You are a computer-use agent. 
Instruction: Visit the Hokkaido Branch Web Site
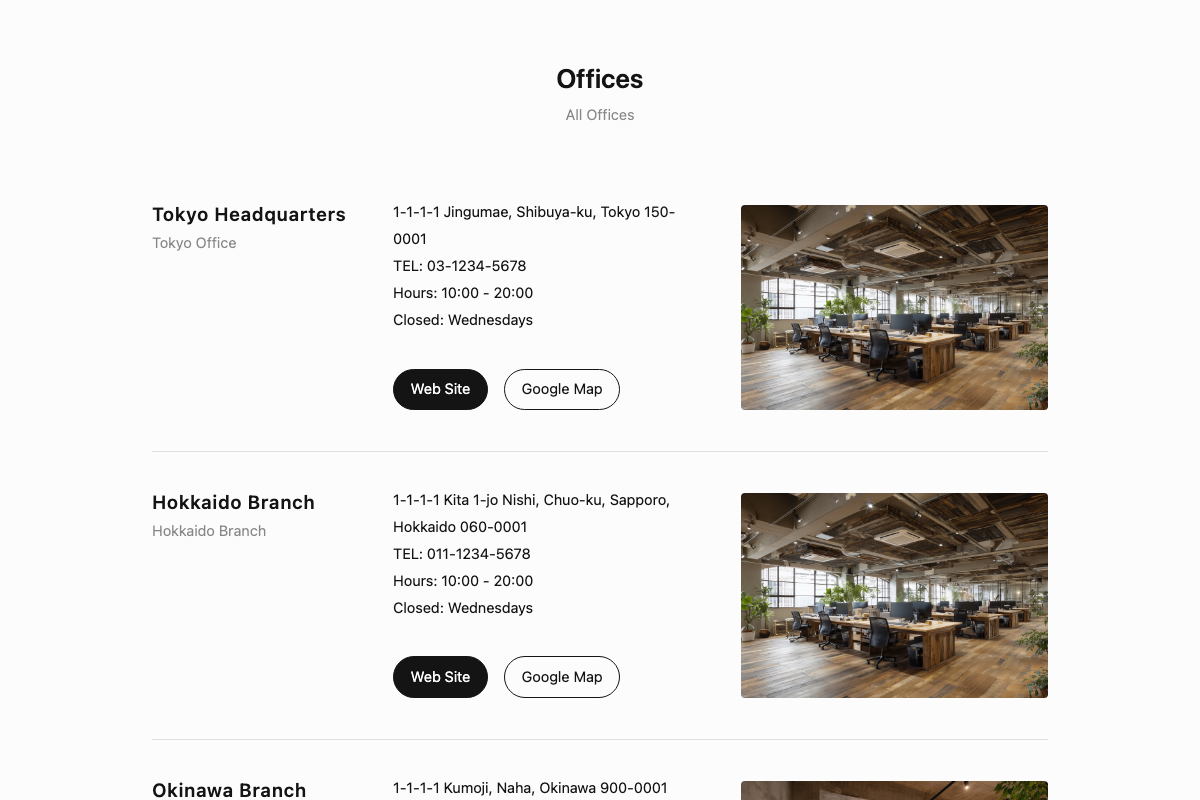tap(440, 677)
